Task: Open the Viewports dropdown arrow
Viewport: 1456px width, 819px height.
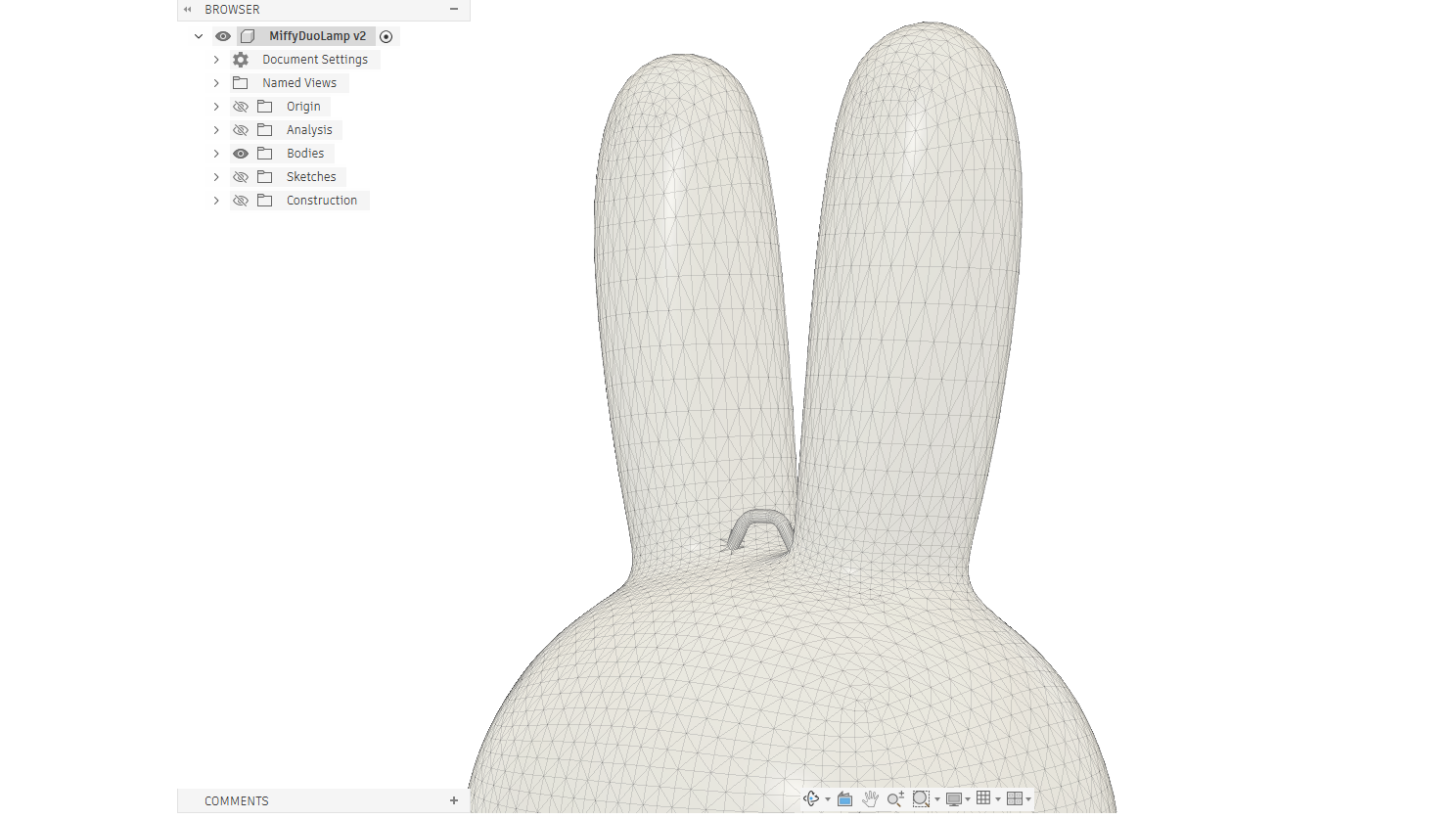Action: point(1028,800)
